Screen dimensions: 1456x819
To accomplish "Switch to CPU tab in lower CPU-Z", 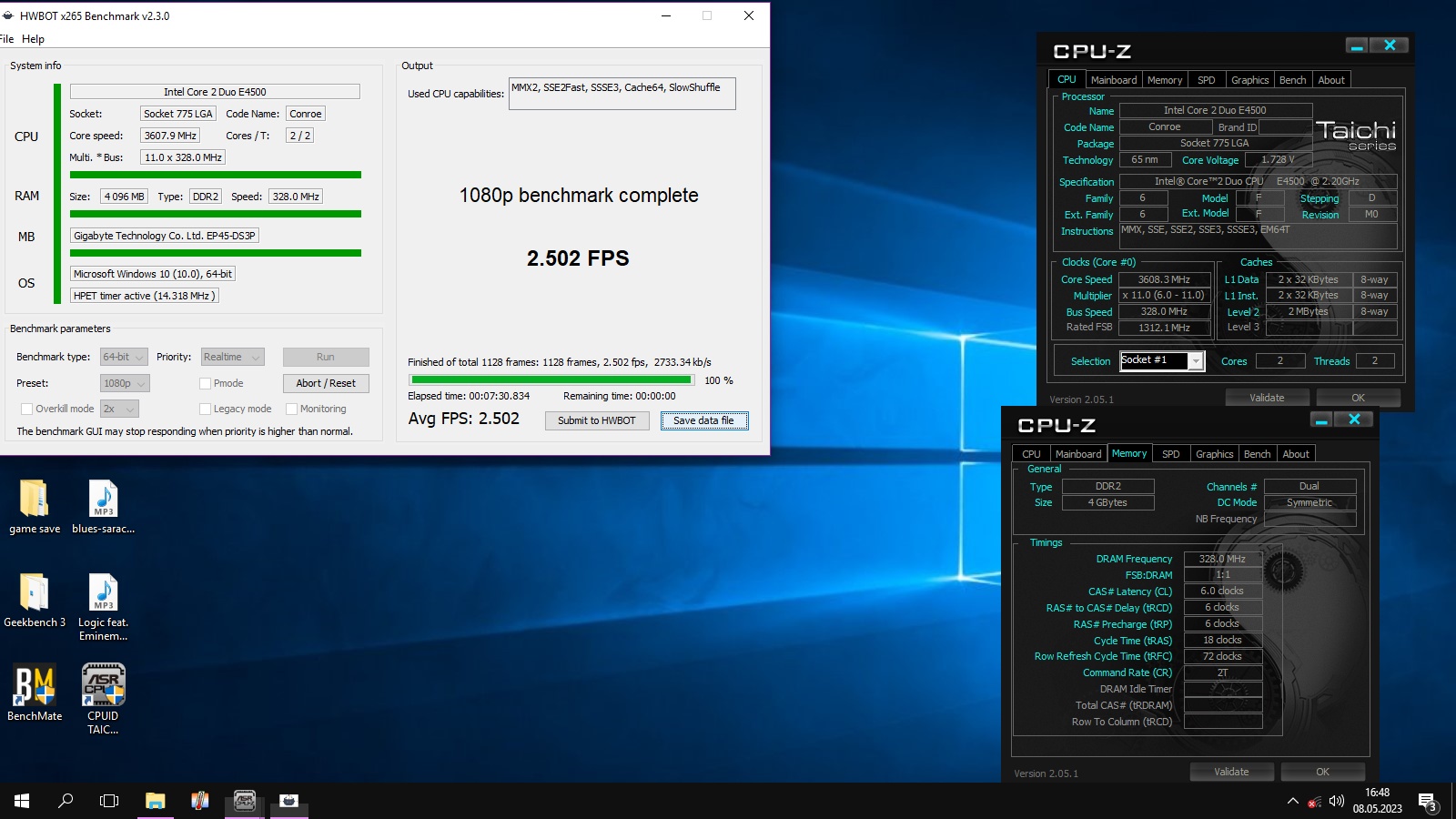I will (x=1031, y=454).
